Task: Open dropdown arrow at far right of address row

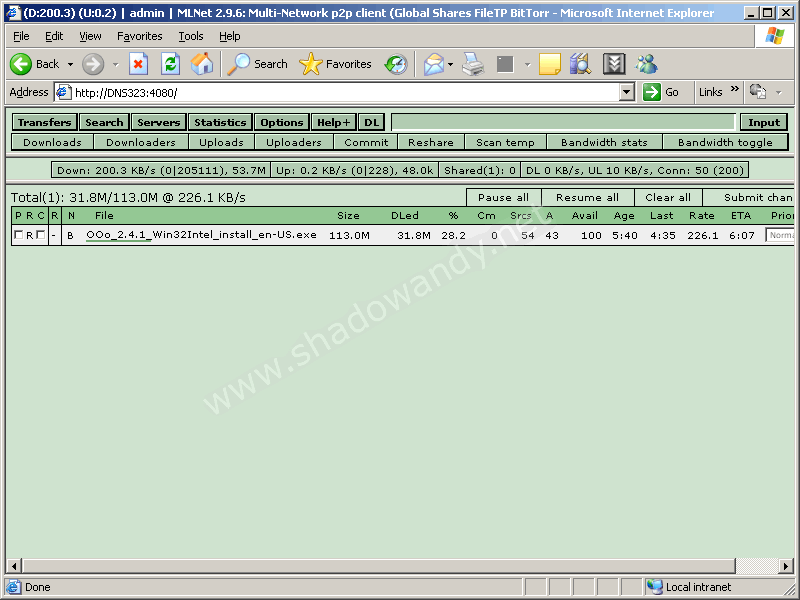Action: coord(779,92)
